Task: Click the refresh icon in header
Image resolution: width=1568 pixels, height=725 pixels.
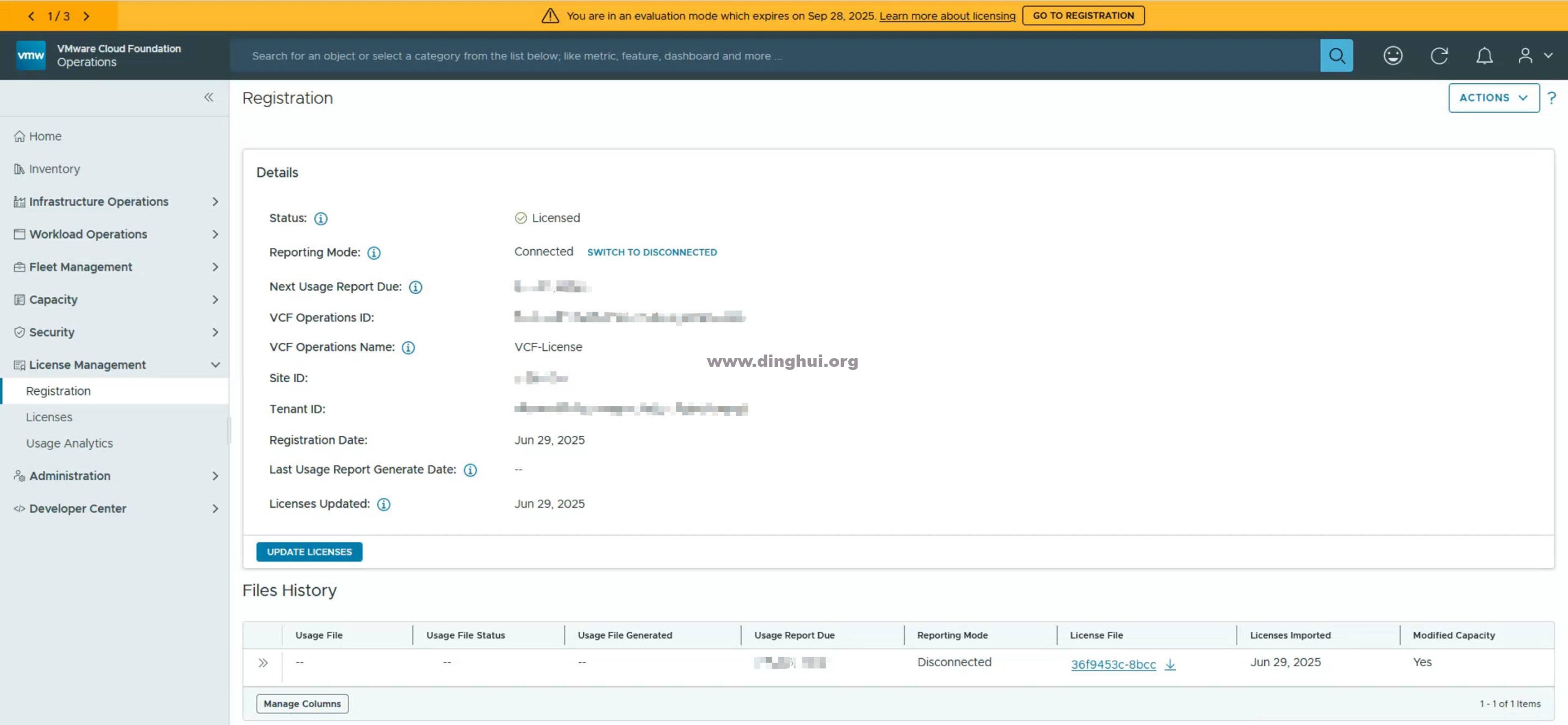Action: [1439, 56]
